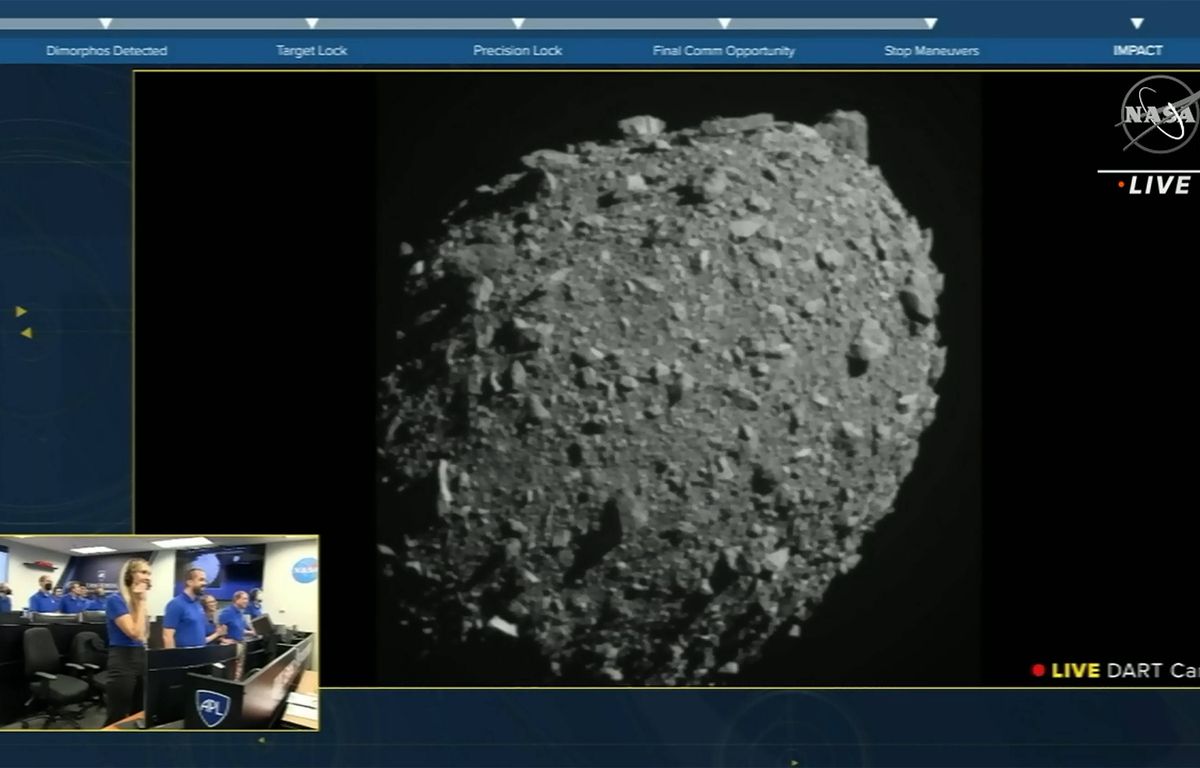This screenshot has height=768, width=1200.
Task: Click the "Stop Maneuvers" label
Action: (x=931, y=51)
